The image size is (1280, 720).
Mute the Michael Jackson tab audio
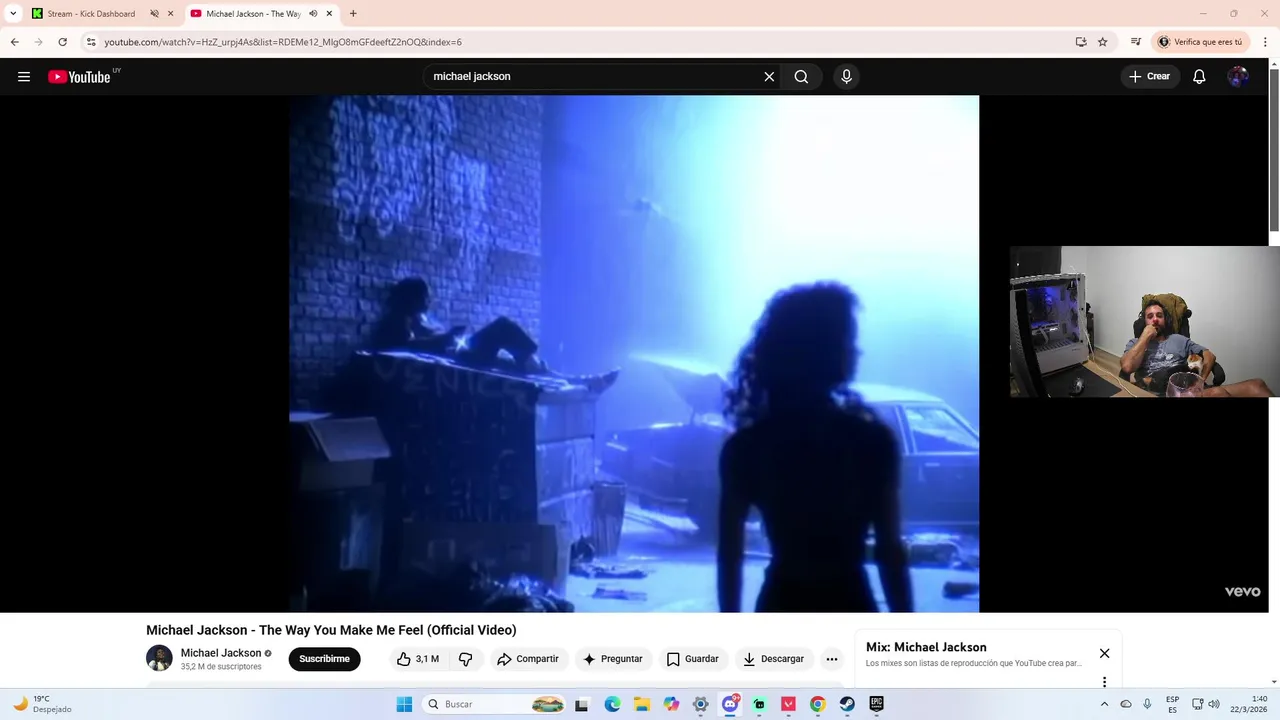(x=312, y=14)
